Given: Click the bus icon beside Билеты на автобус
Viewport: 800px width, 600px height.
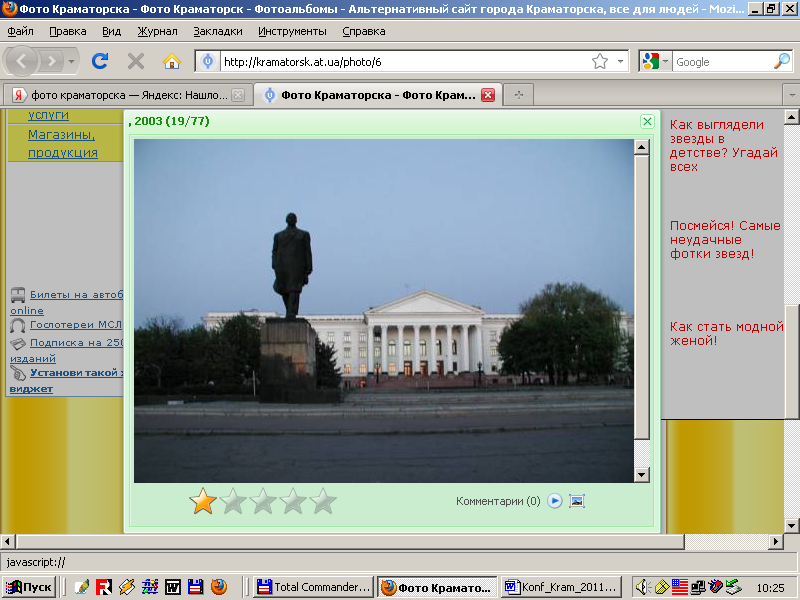Looking at the screenshot, I should pyautogui.click(x=18, y=294).
